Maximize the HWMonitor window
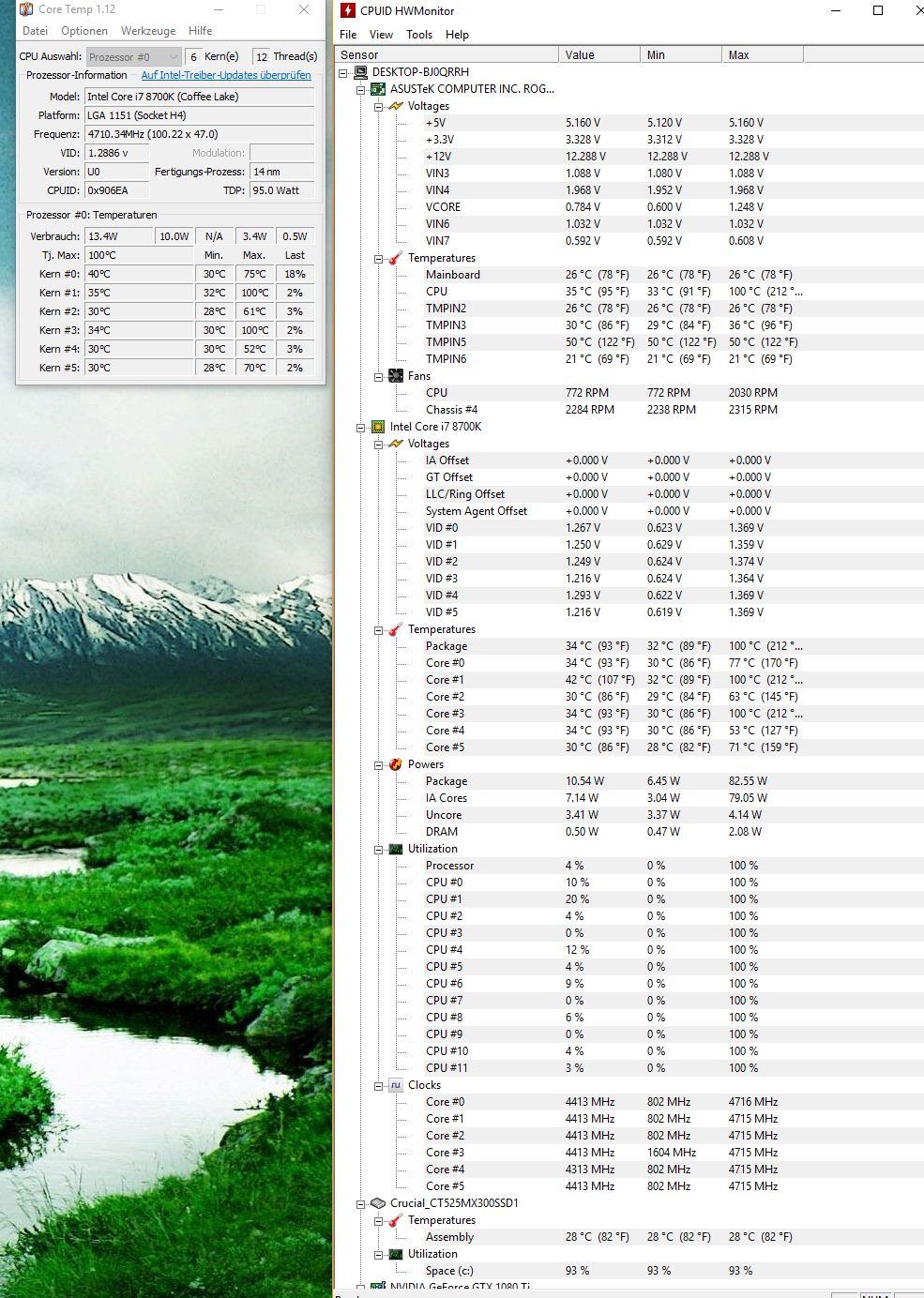Screen dimensions: 924x1298 pyautogui.click(x=878, y=10)
